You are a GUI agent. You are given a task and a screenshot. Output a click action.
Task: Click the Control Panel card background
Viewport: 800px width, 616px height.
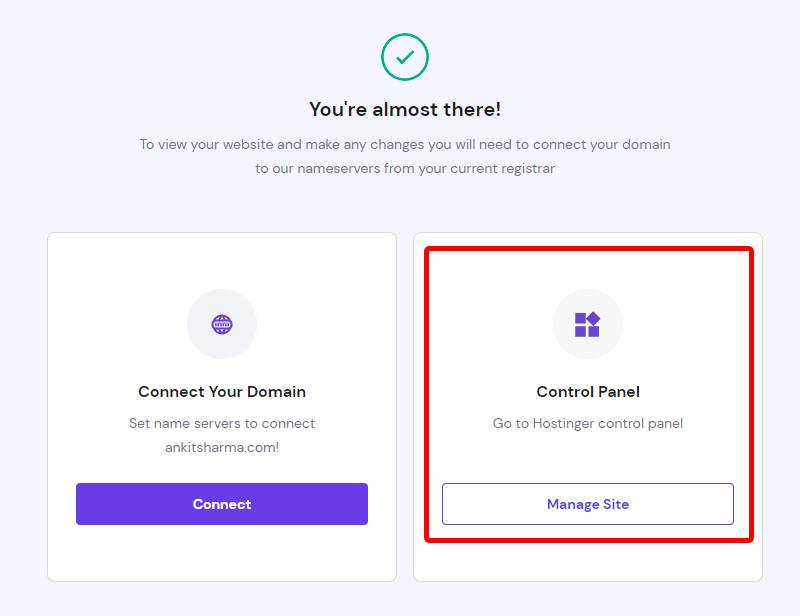[588, 561]
